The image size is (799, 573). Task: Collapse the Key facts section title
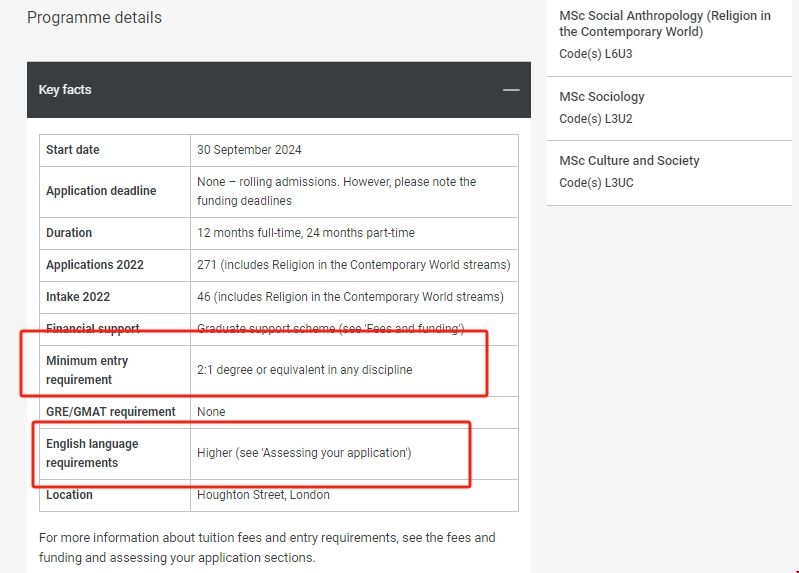[65, 90]
